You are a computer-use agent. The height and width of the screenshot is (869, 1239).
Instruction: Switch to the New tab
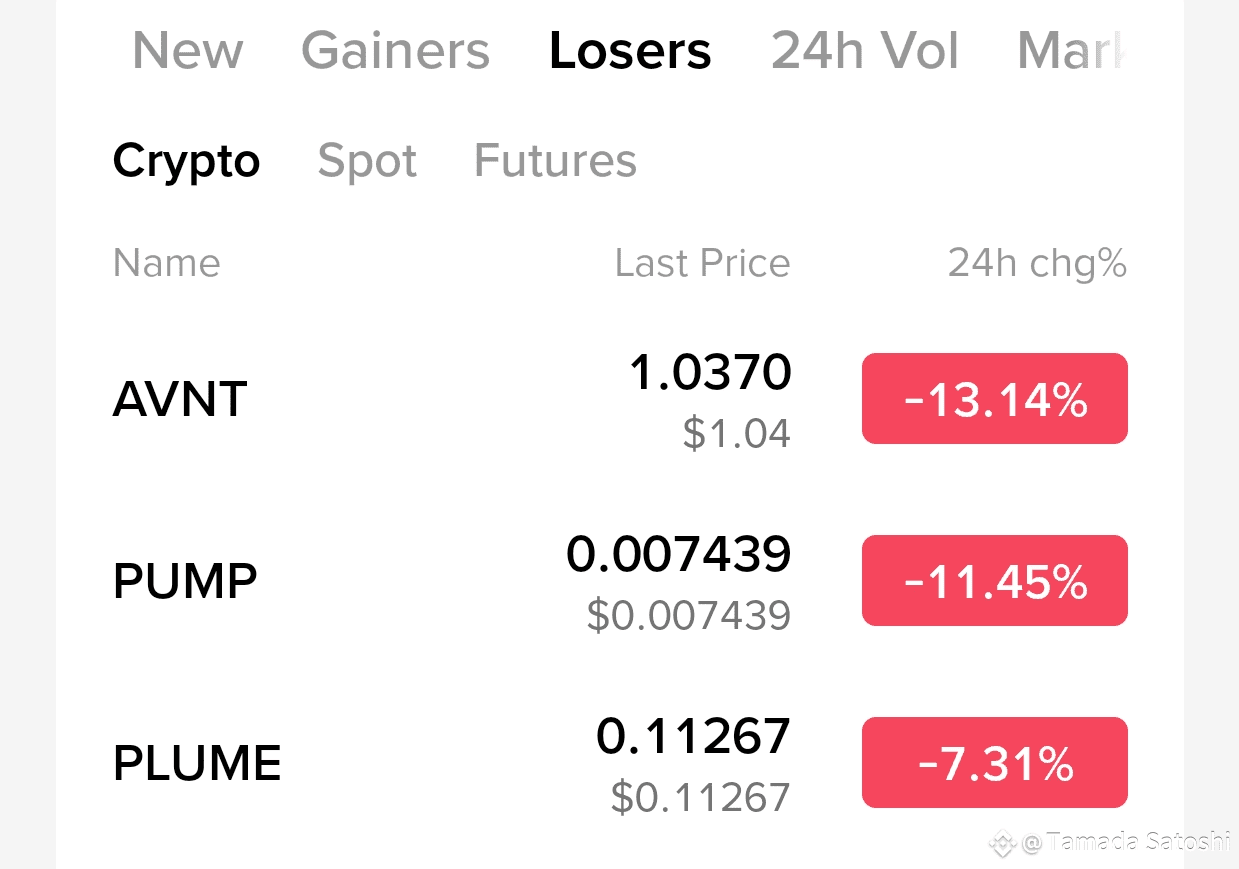pyautogui.click(x=187, y=50)
